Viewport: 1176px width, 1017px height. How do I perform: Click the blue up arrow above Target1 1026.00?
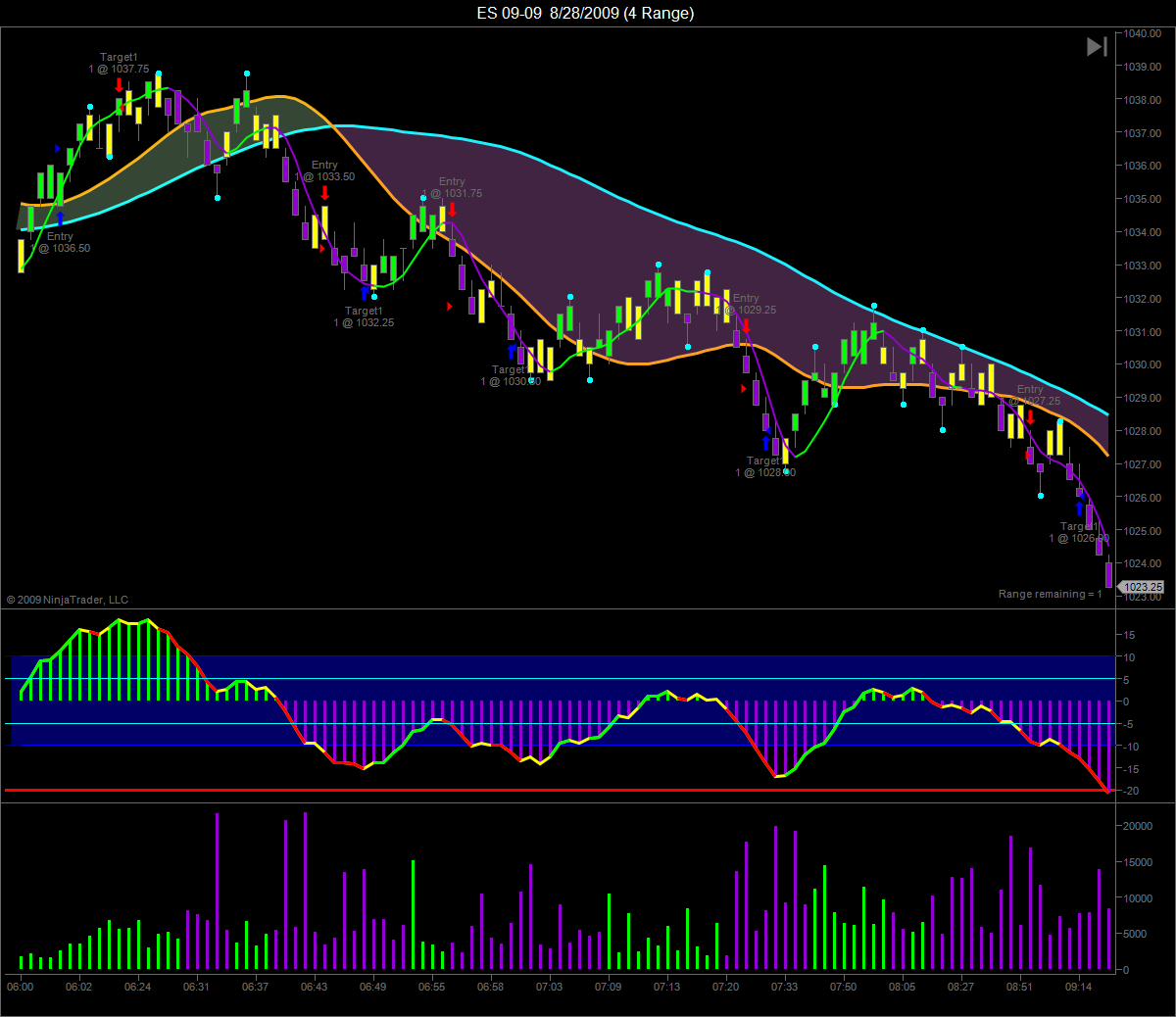(x=1080, y=508)
